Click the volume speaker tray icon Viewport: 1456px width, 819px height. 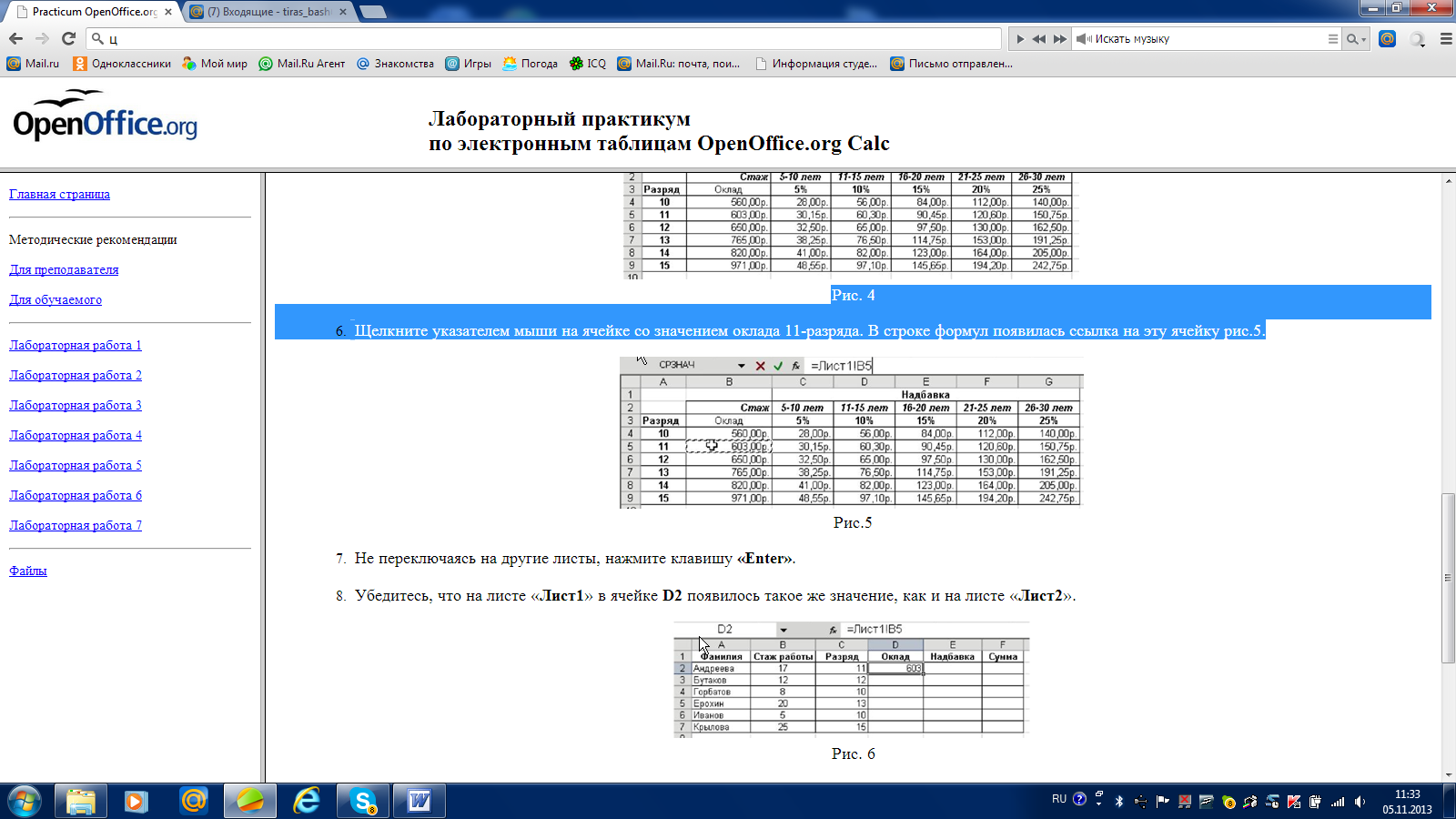pos(1360,802)
